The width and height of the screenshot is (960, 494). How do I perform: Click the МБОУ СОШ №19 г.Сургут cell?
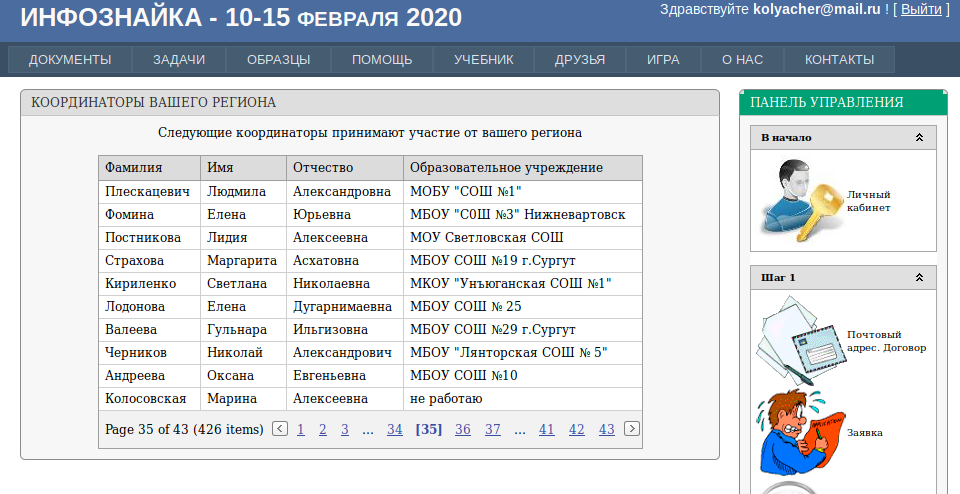523,261
